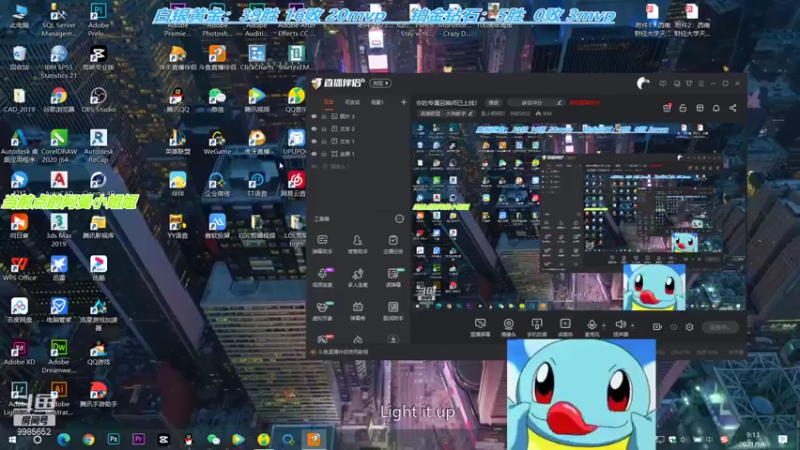Open the 房管助手 tool
Image resolution: width=800 pixels, height=450 pixels.
(x=358, y=244)
